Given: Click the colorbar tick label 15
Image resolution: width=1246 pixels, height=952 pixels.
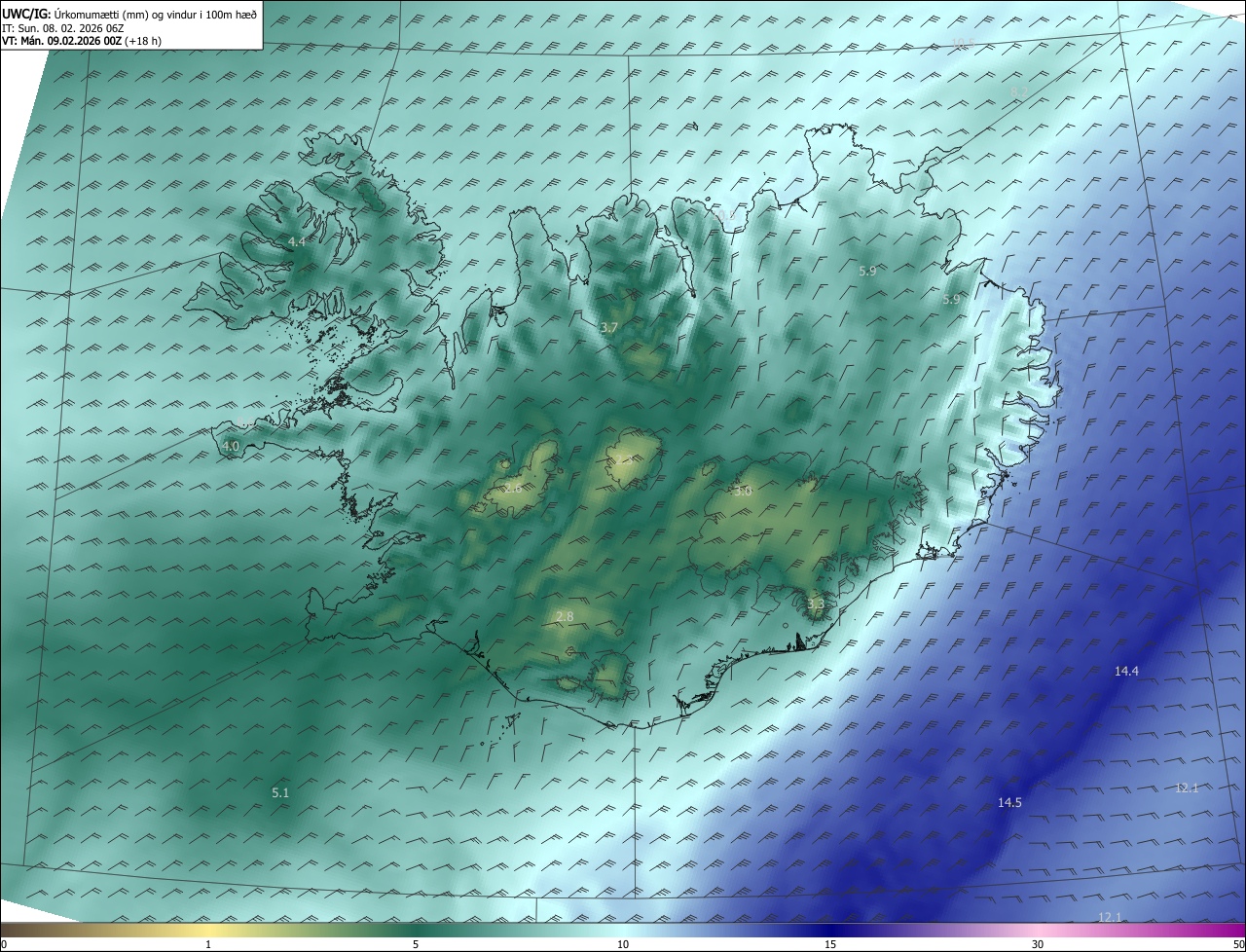Looking at the screenshot, I should [830, 944].
